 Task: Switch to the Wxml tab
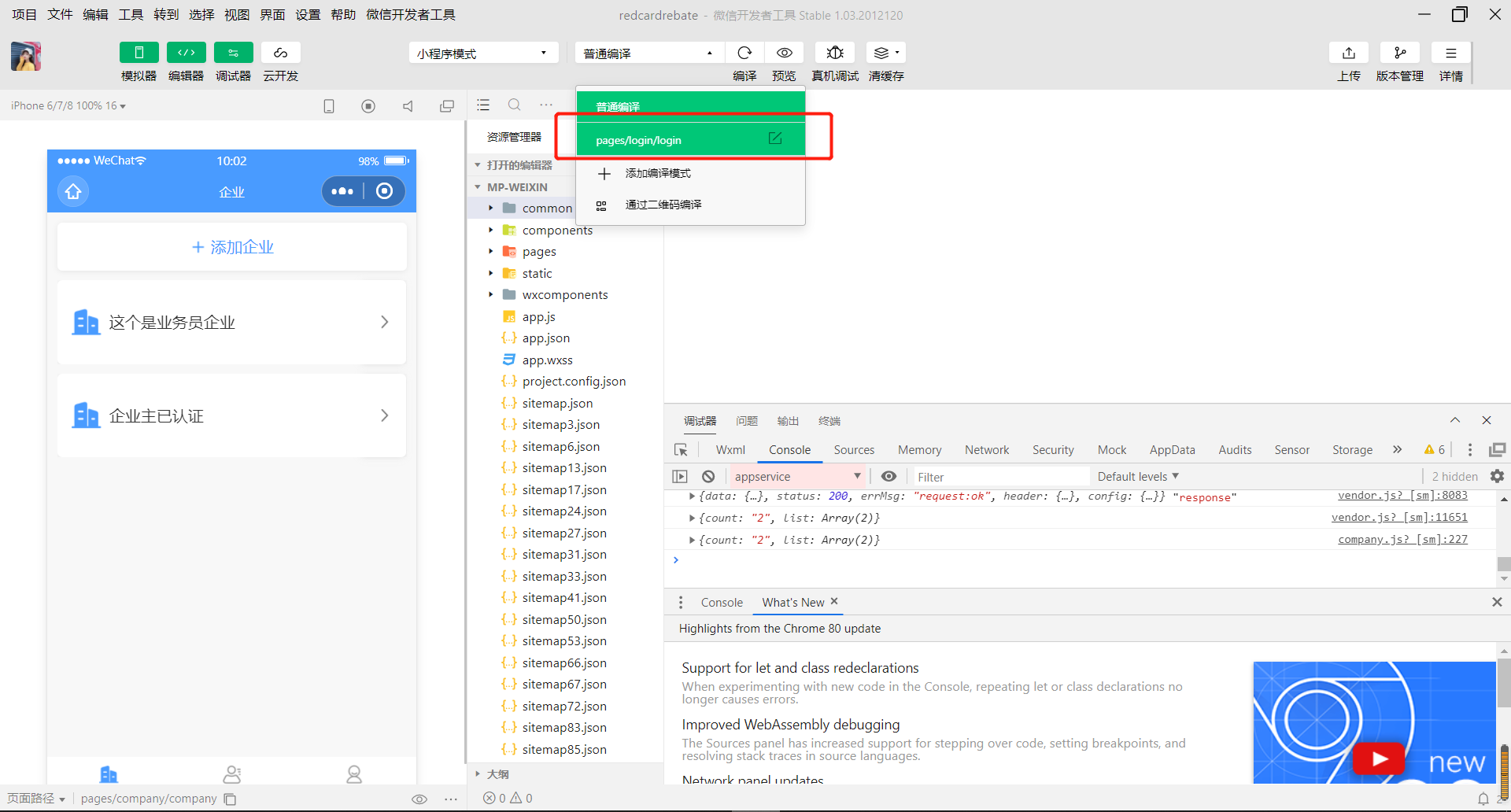(730, 450)
